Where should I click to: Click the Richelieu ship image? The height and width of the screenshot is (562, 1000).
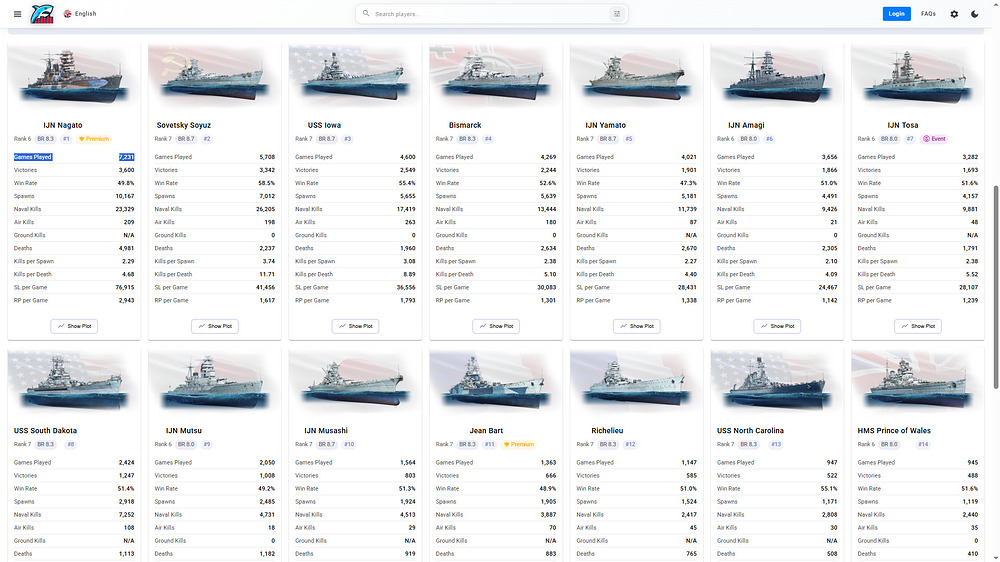(x=636, y=383)
